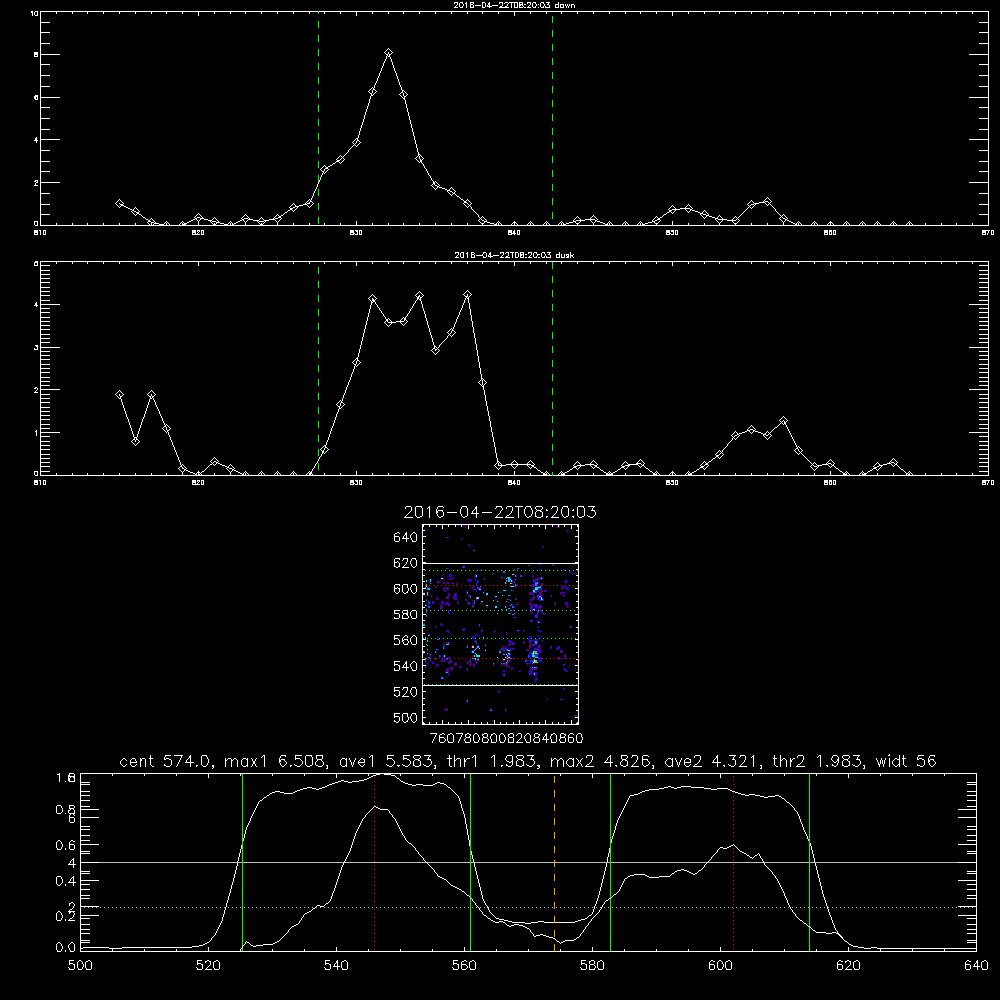
Task: Click the red dotted peak line near 546
Action: 374,862
